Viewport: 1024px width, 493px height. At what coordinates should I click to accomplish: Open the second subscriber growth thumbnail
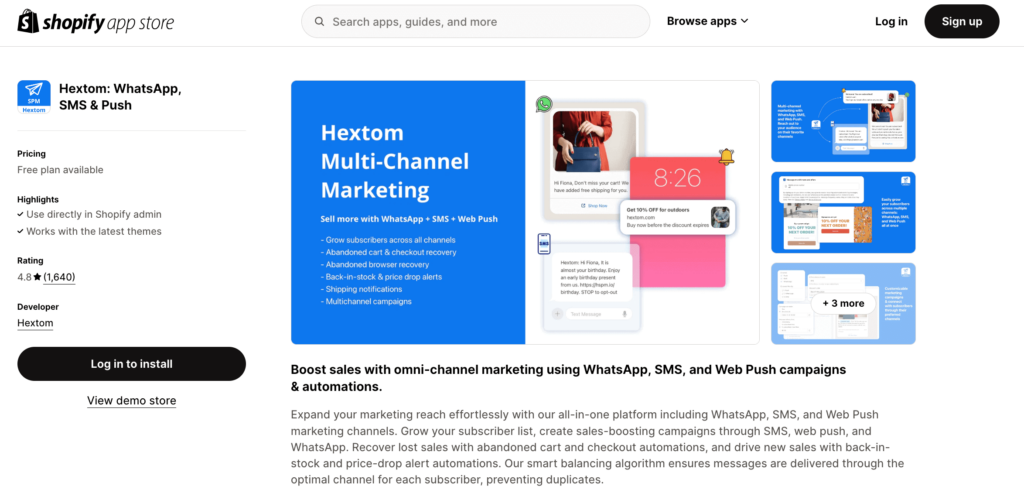843,212
